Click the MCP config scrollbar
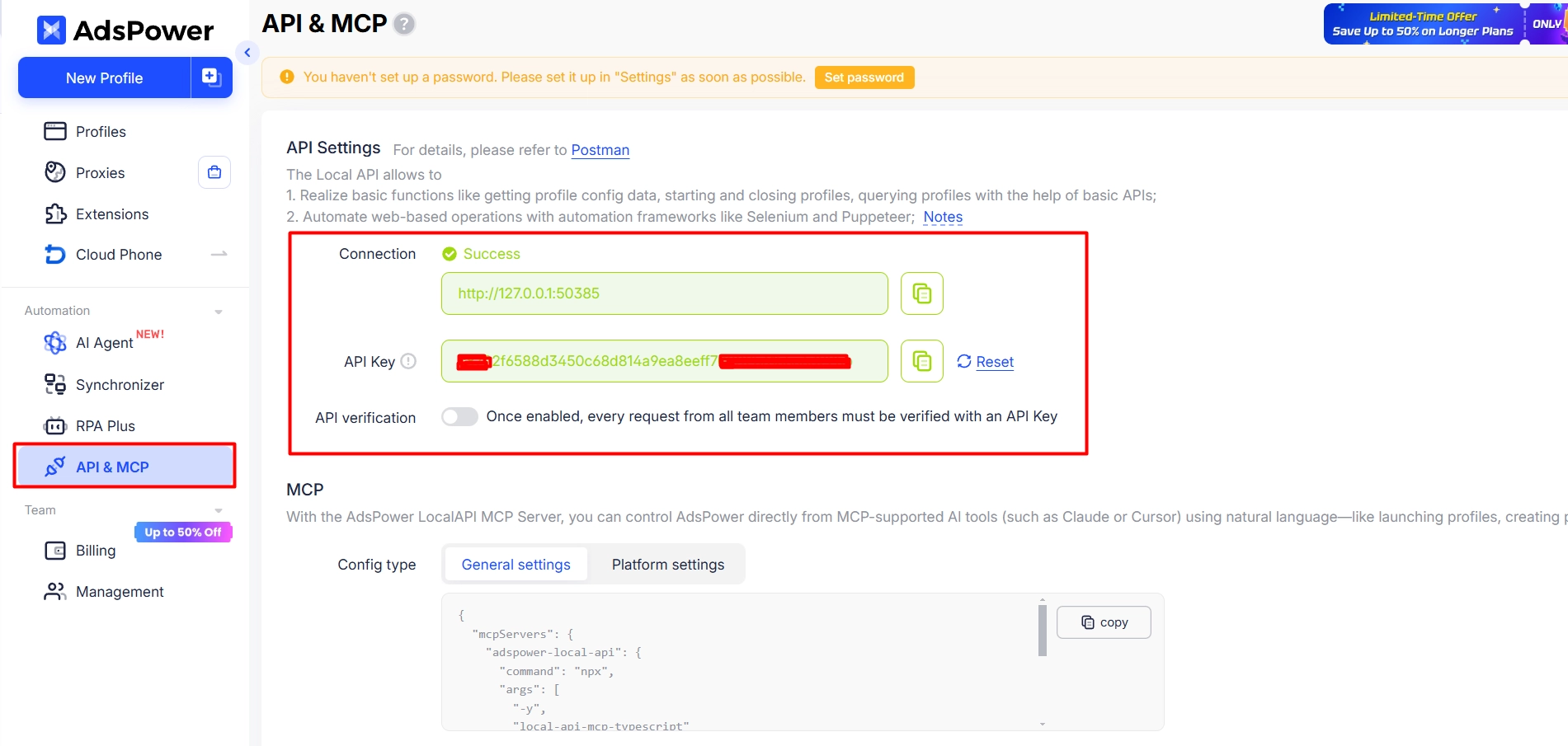 pyautogui.click(x=1043, y=631)
